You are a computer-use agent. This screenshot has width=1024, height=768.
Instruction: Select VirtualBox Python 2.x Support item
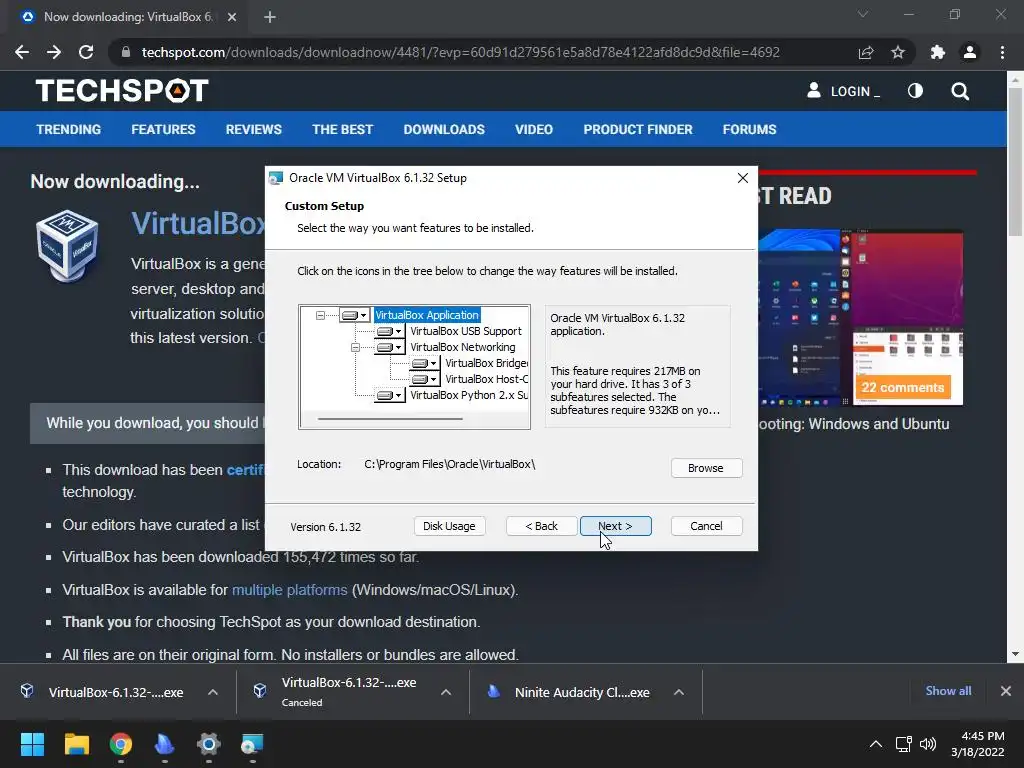click(x=469, y=395)
